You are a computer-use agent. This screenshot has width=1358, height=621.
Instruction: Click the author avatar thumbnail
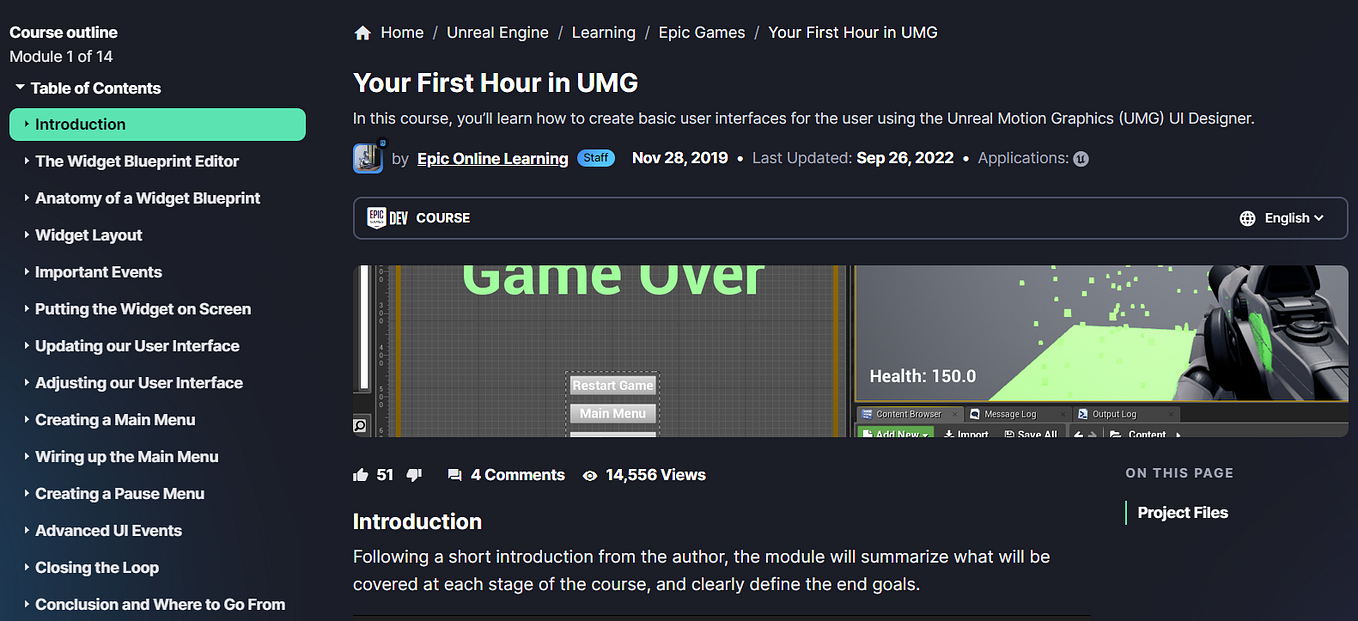tap(368, 158)
